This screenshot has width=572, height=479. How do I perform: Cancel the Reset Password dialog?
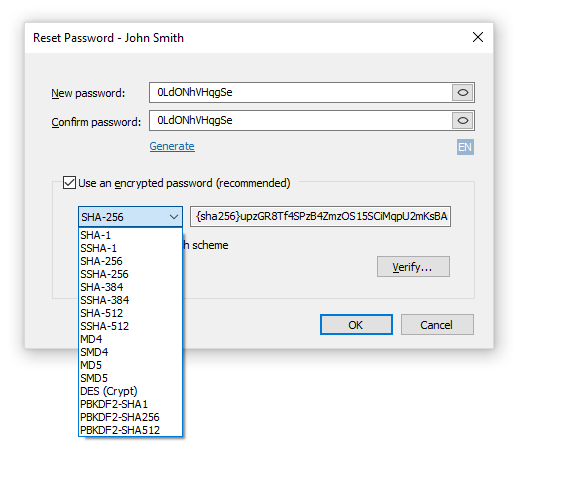pyautogui.click(x=437, y=325)
